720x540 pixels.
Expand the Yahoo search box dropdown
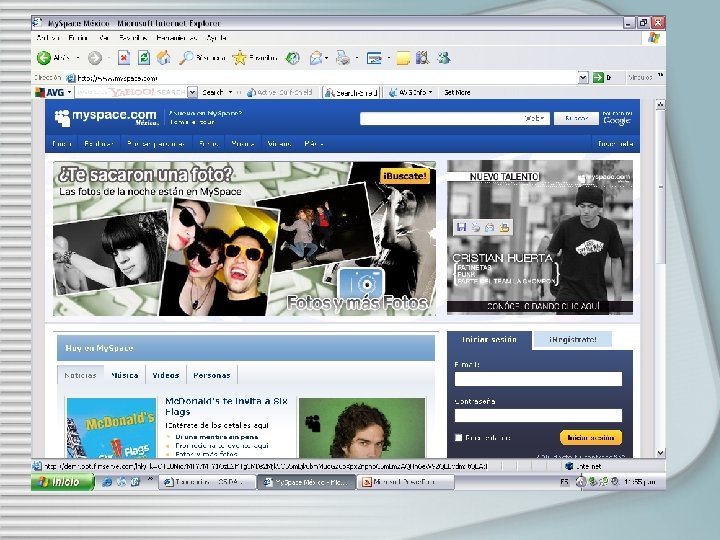[192, 92]
